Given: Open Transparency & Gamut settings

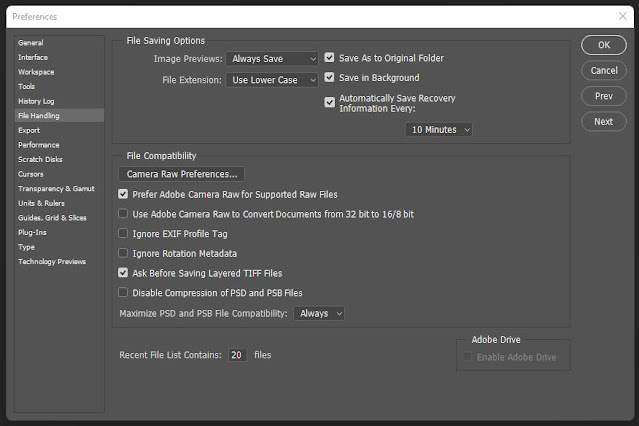Looking at the screenshot, I should pyautogui.click(x=56, y=189).
